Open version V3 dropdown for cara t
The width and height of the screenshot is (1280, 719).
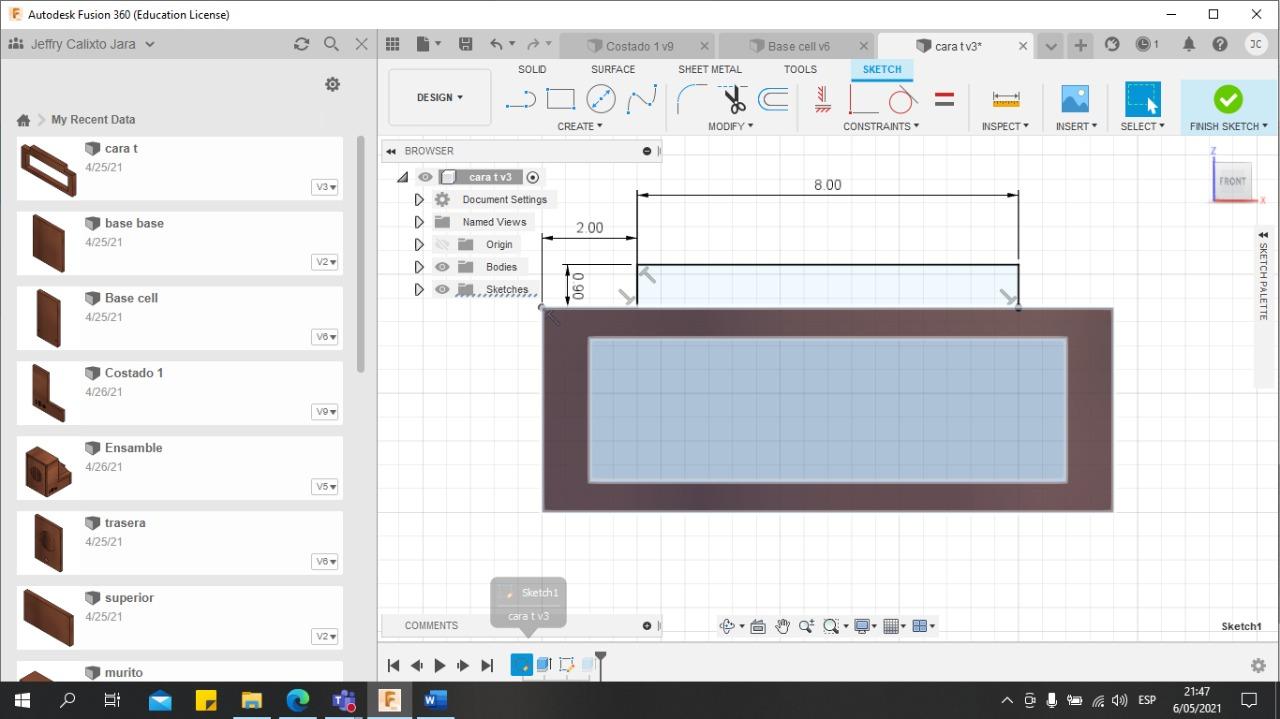click(x=325, y=187)
